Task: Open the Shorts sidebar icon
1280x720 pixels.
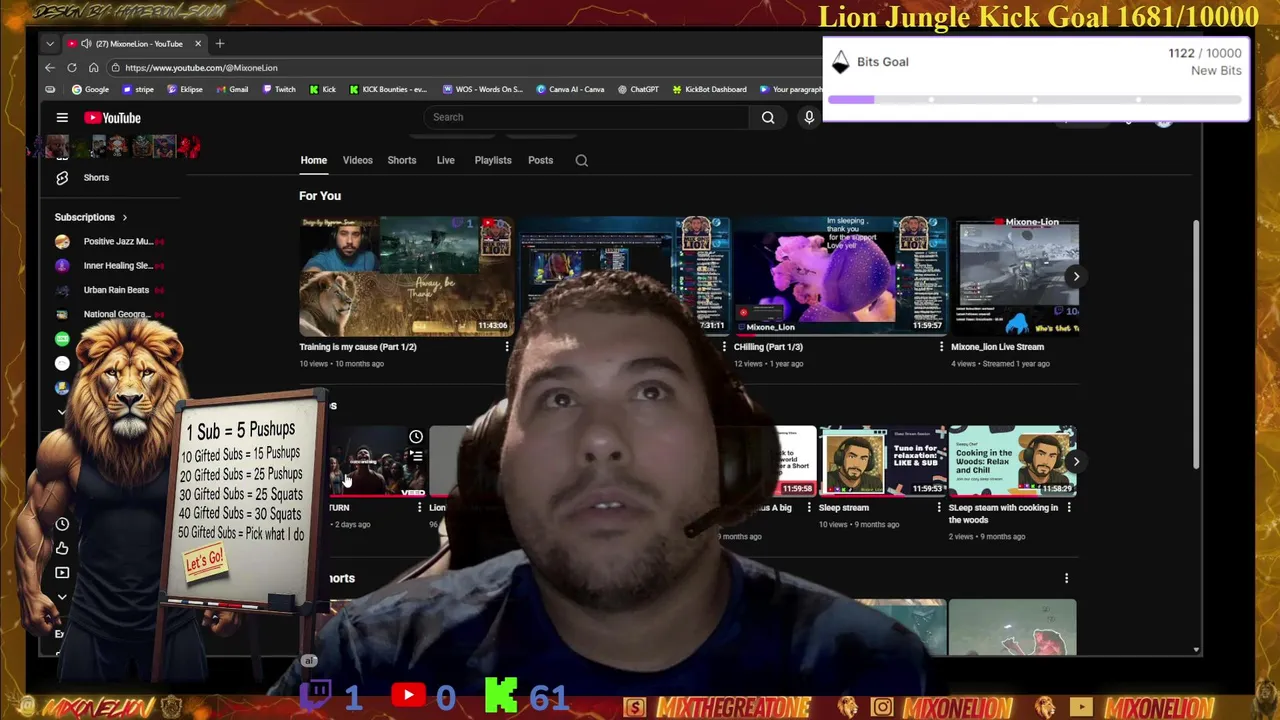Action: point(62,177)
